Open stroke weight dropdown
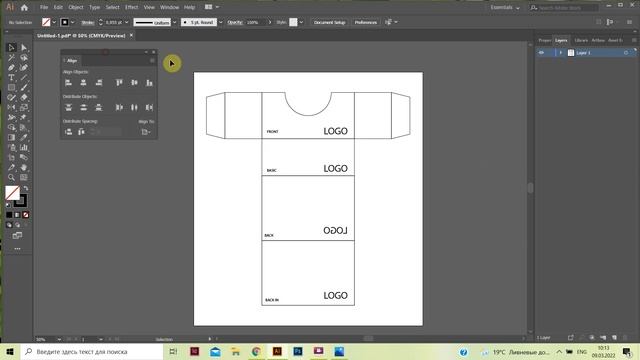 tap(127, 22)
